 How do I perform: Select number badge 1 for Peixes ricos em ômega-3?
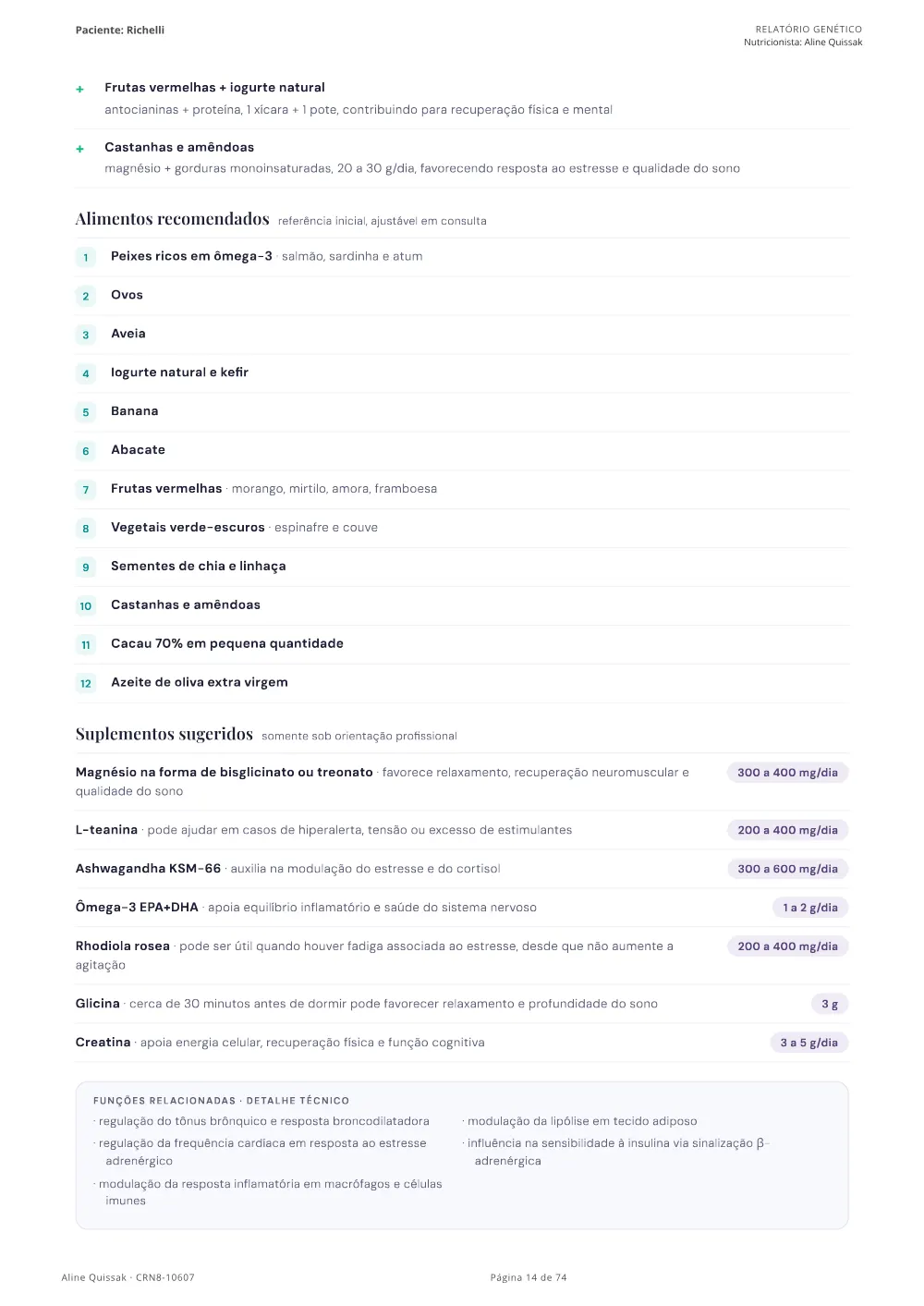[86, 258]
